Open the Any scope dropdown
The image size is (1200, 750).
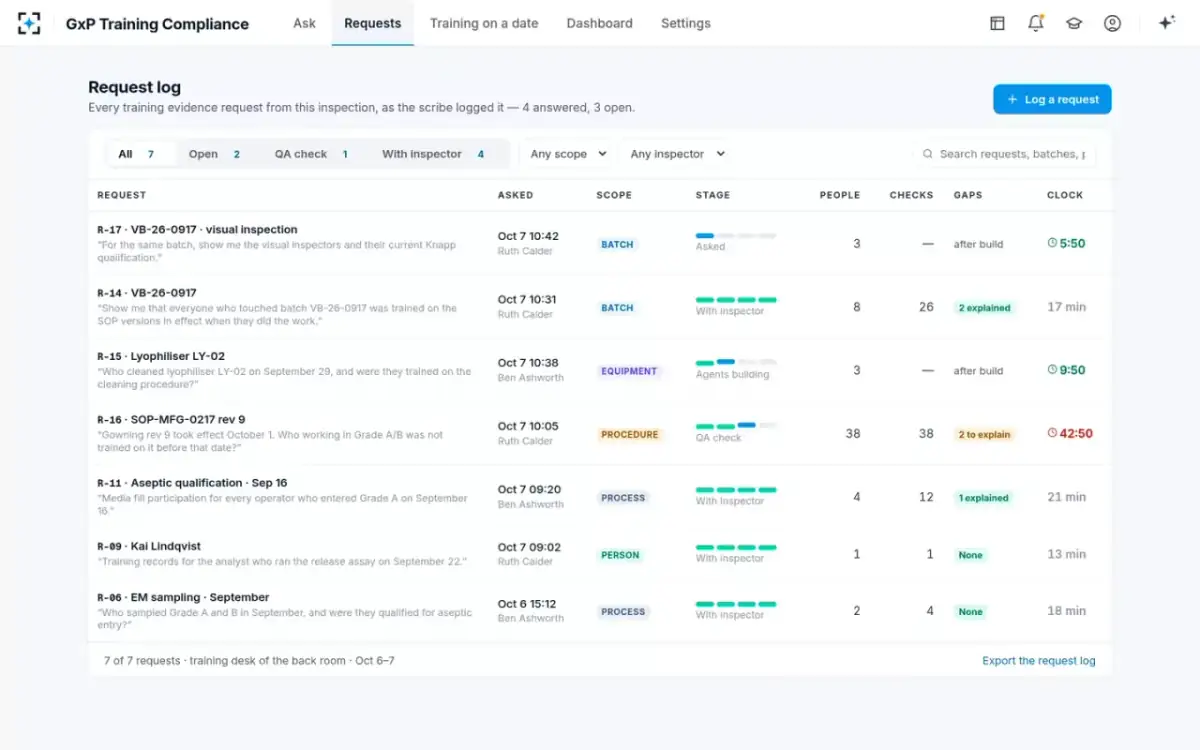(568, 154)
